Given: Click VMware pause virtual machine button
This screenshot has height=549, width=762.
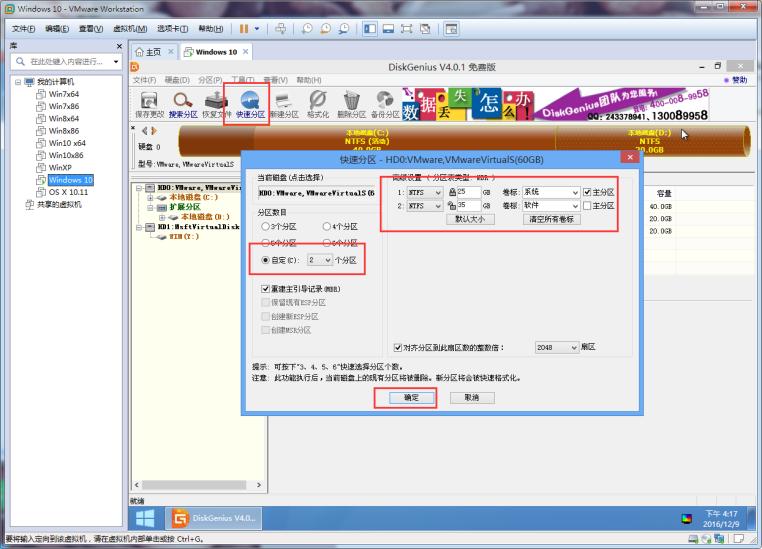Looking at the screenshot, I should [244, 29].
